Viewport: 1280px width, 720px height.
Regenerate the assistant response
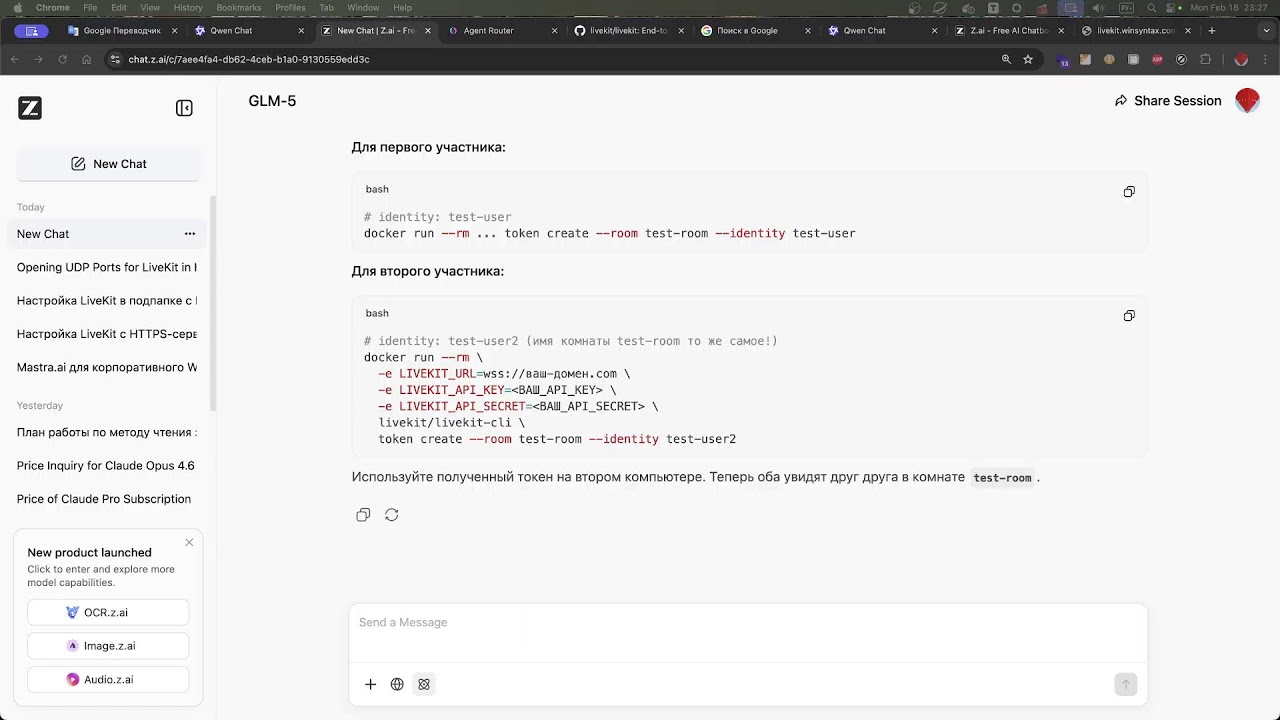tap(392, 515)
